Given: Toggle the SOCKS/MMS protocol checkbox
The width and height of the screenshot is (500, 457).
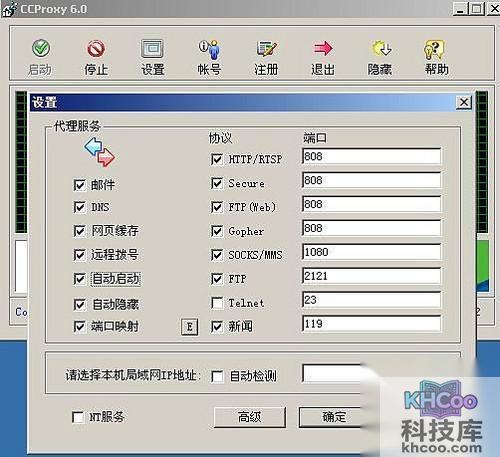Looking at the screenshot, I should pyautogui.click(x=217, y=255).
